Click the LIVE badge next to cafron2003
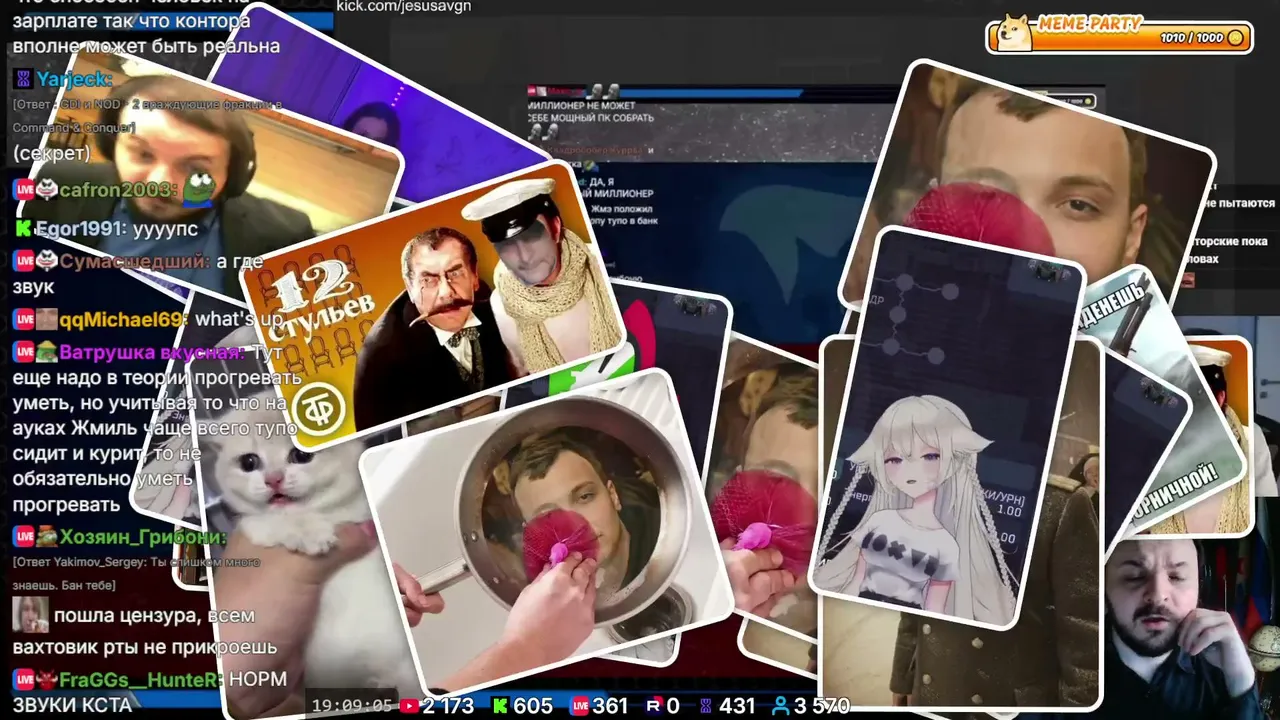Viewport: 1280px width, 720px height. [23, 189]
